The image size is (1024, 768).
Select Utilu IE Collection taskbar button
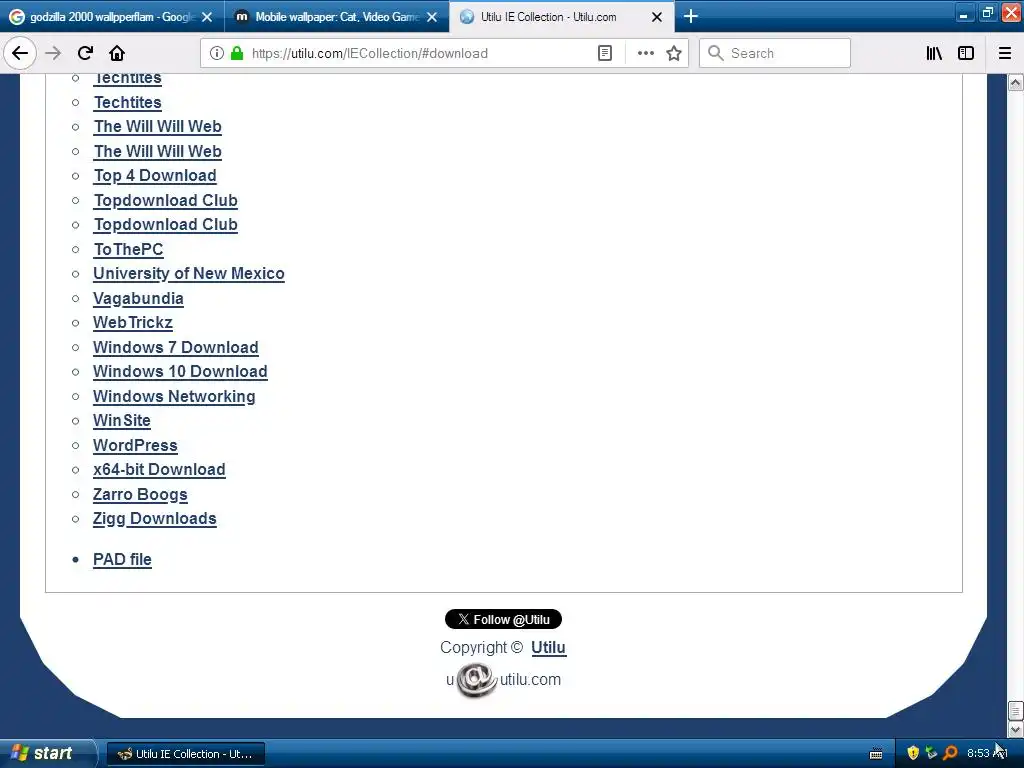click(x=185, y=754)
